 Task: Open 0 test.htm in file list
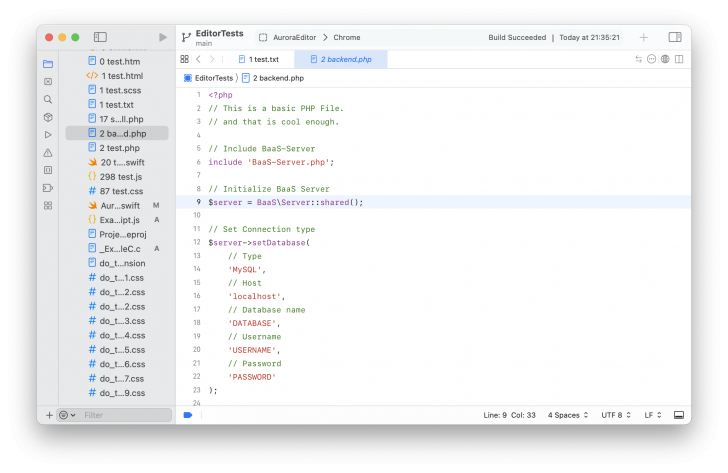click(x=117, y=61)
